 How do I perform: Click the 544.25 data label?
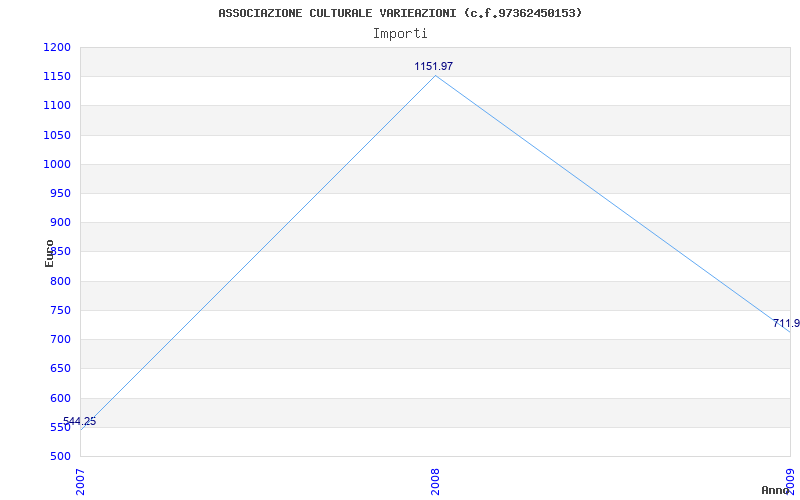coord(80,421)
